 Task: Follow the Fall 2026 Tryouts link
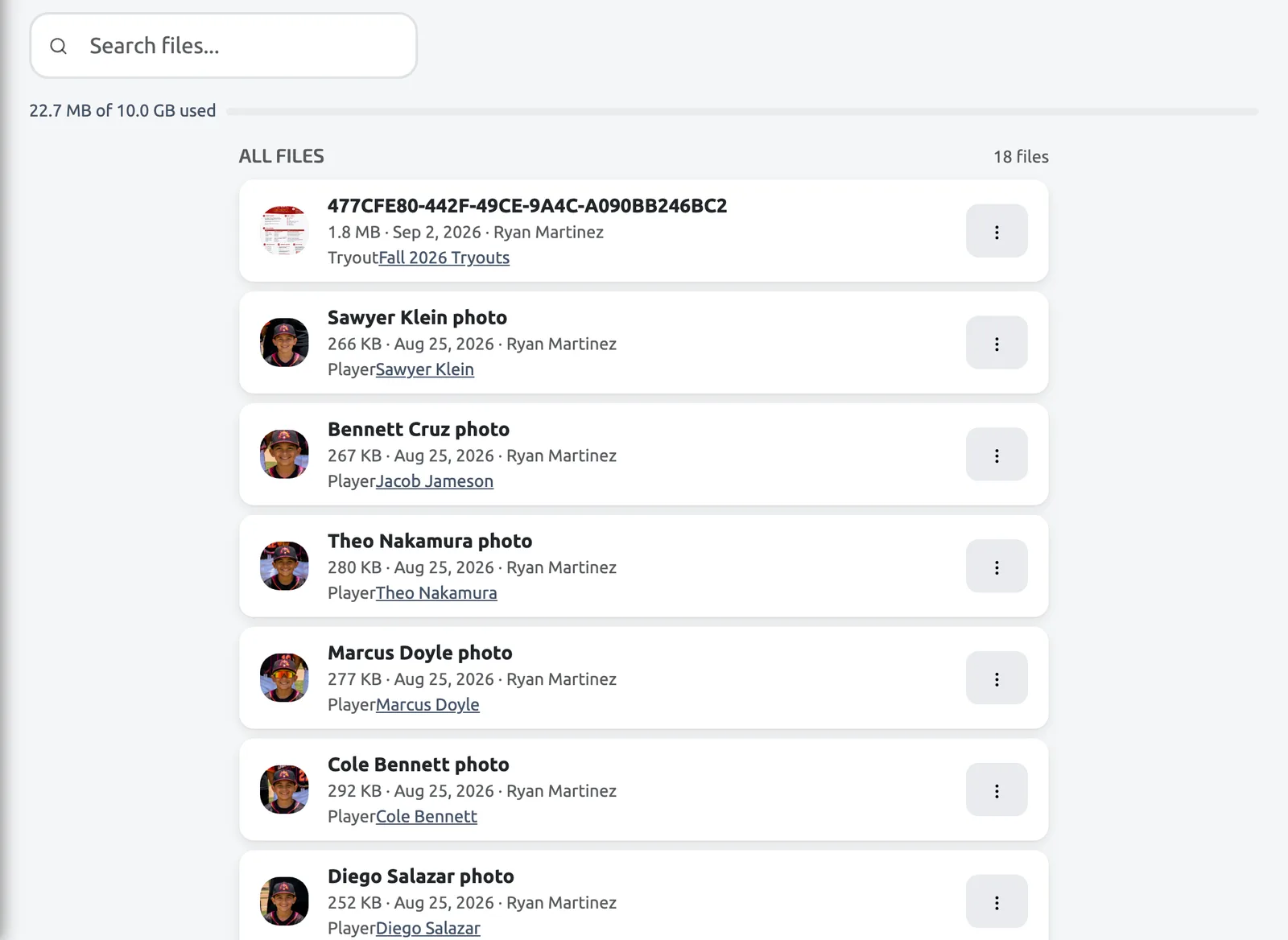coord(444,258)
